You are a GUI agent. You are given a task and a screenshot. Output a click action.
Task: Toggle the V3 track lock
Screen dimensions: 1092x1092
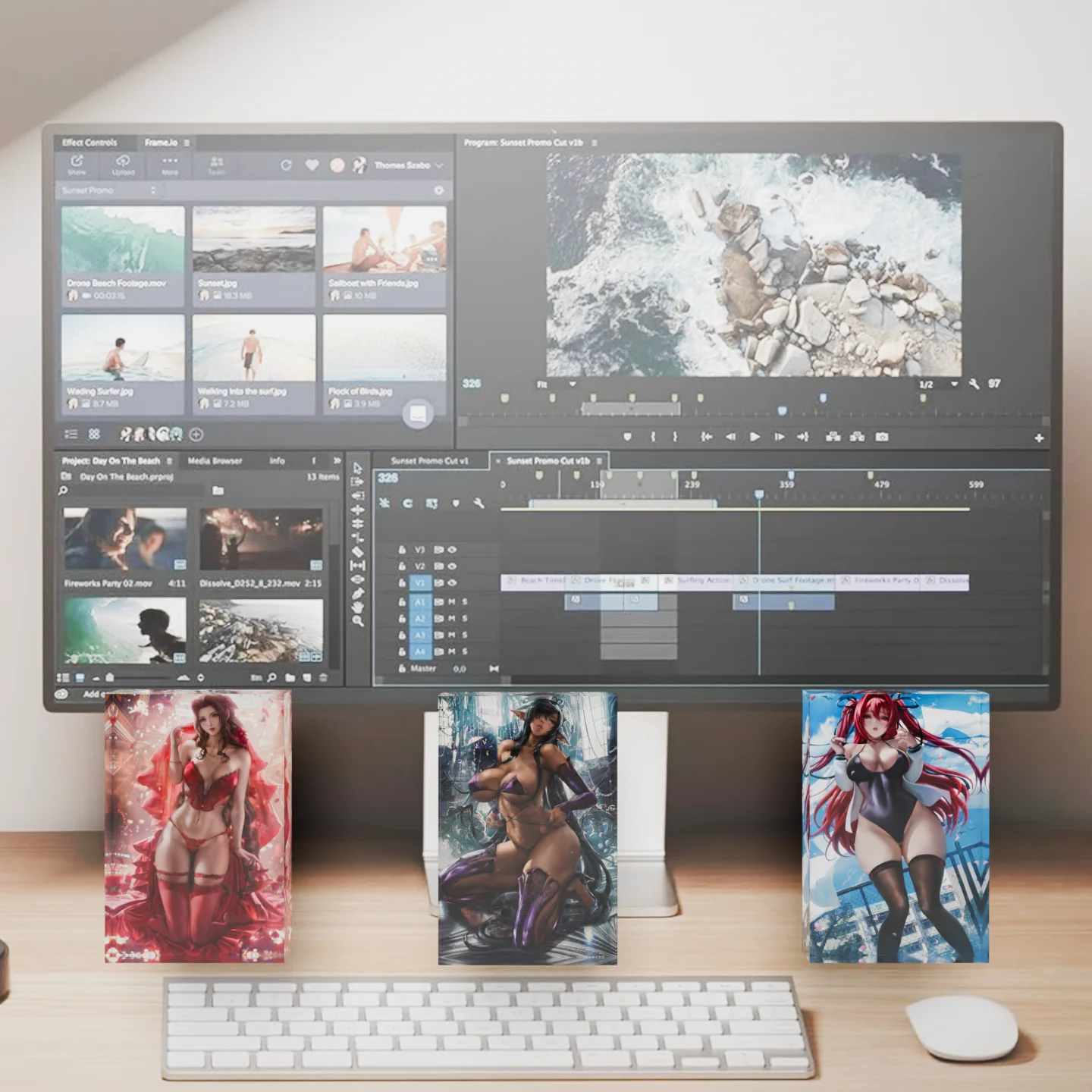pos(402,549)
